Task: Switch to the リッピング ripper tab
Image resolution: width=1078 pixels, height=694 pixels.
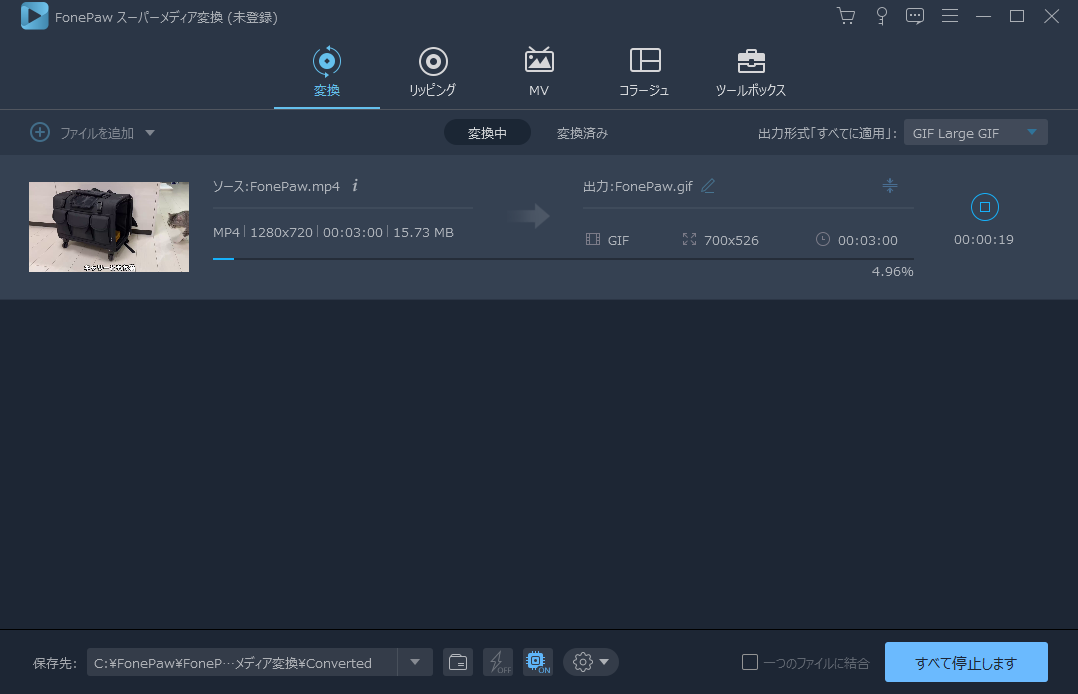Action: [x=432, y=72]
